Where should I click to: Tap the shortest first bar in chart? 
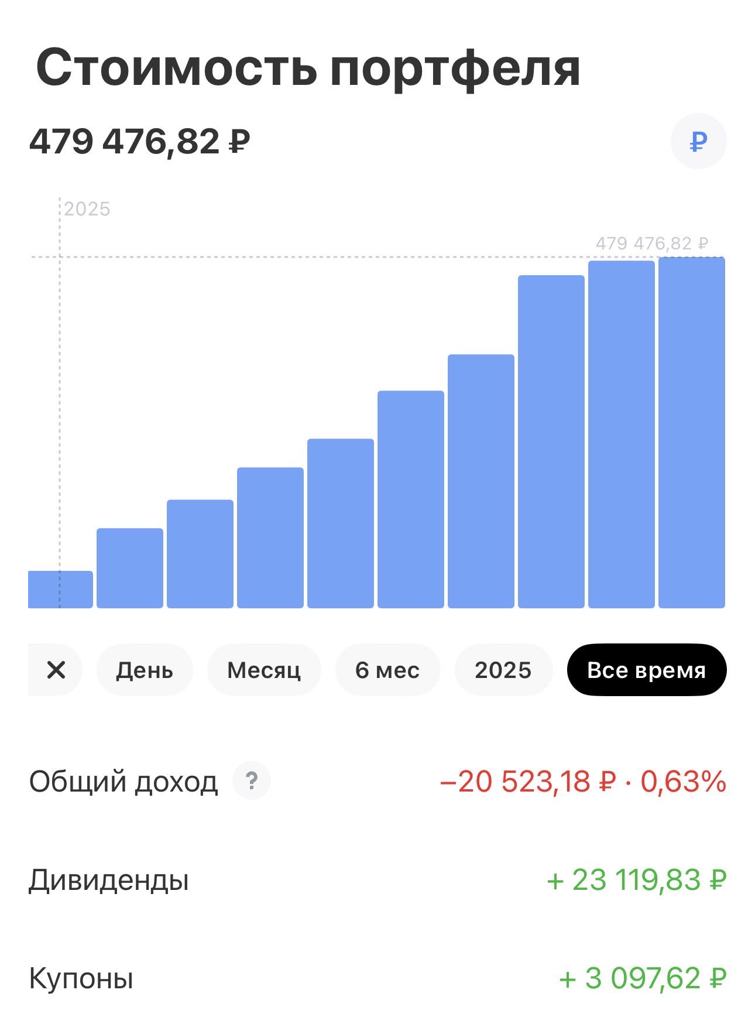pos(60,589)
